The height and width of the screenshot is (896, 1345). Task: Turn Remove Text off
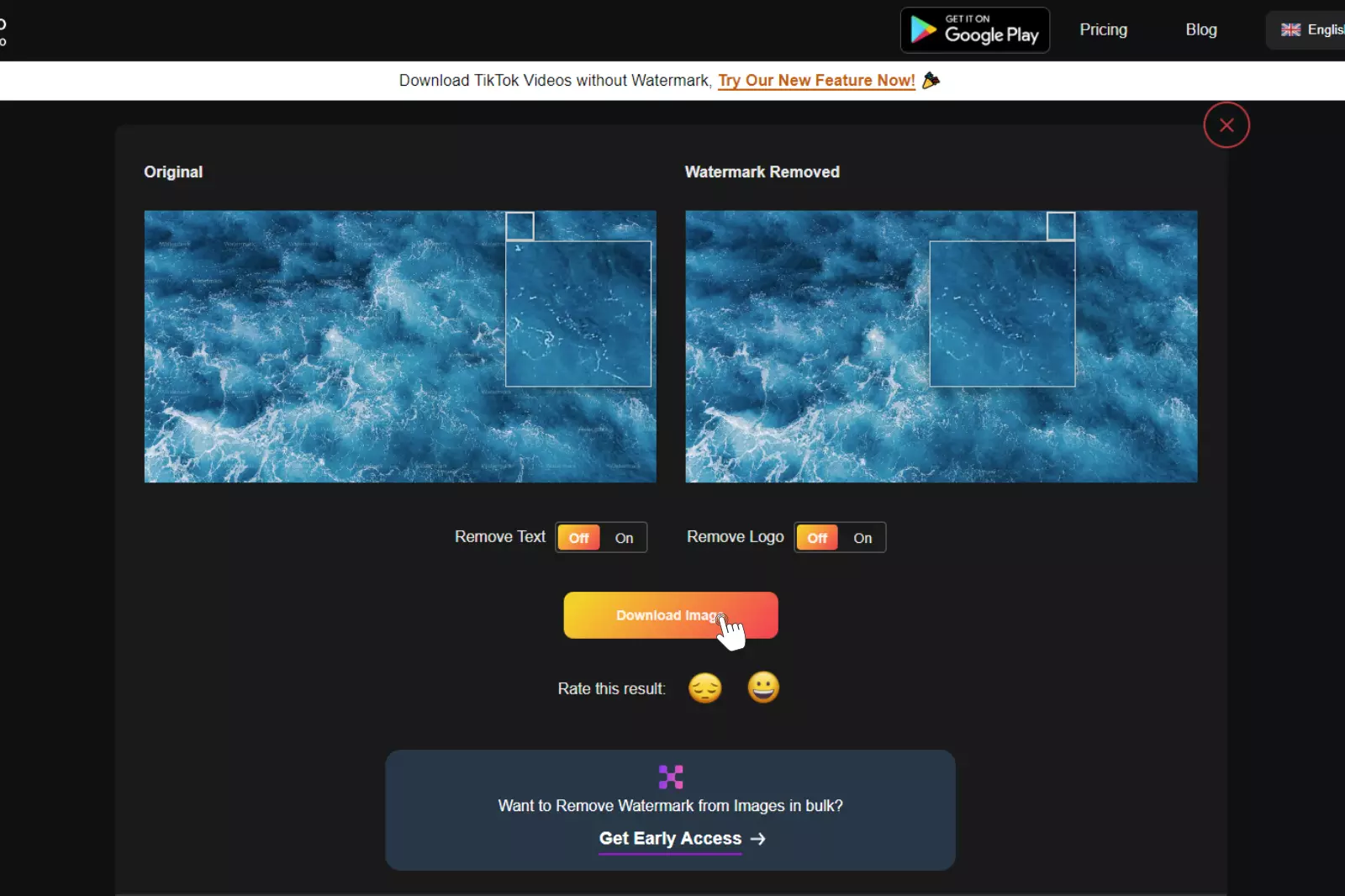579,538
